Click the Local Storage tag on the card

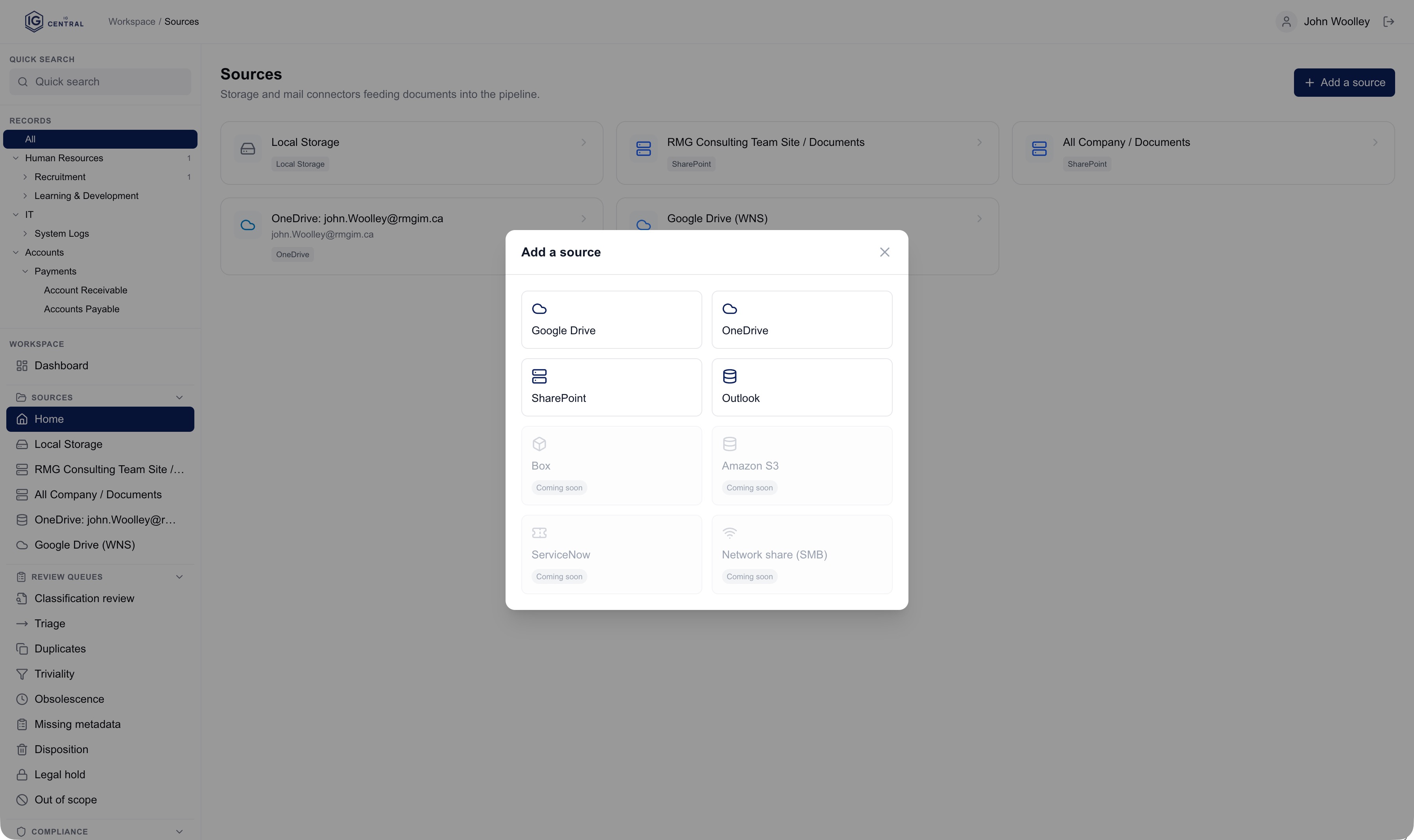click(x=300, y=164)
